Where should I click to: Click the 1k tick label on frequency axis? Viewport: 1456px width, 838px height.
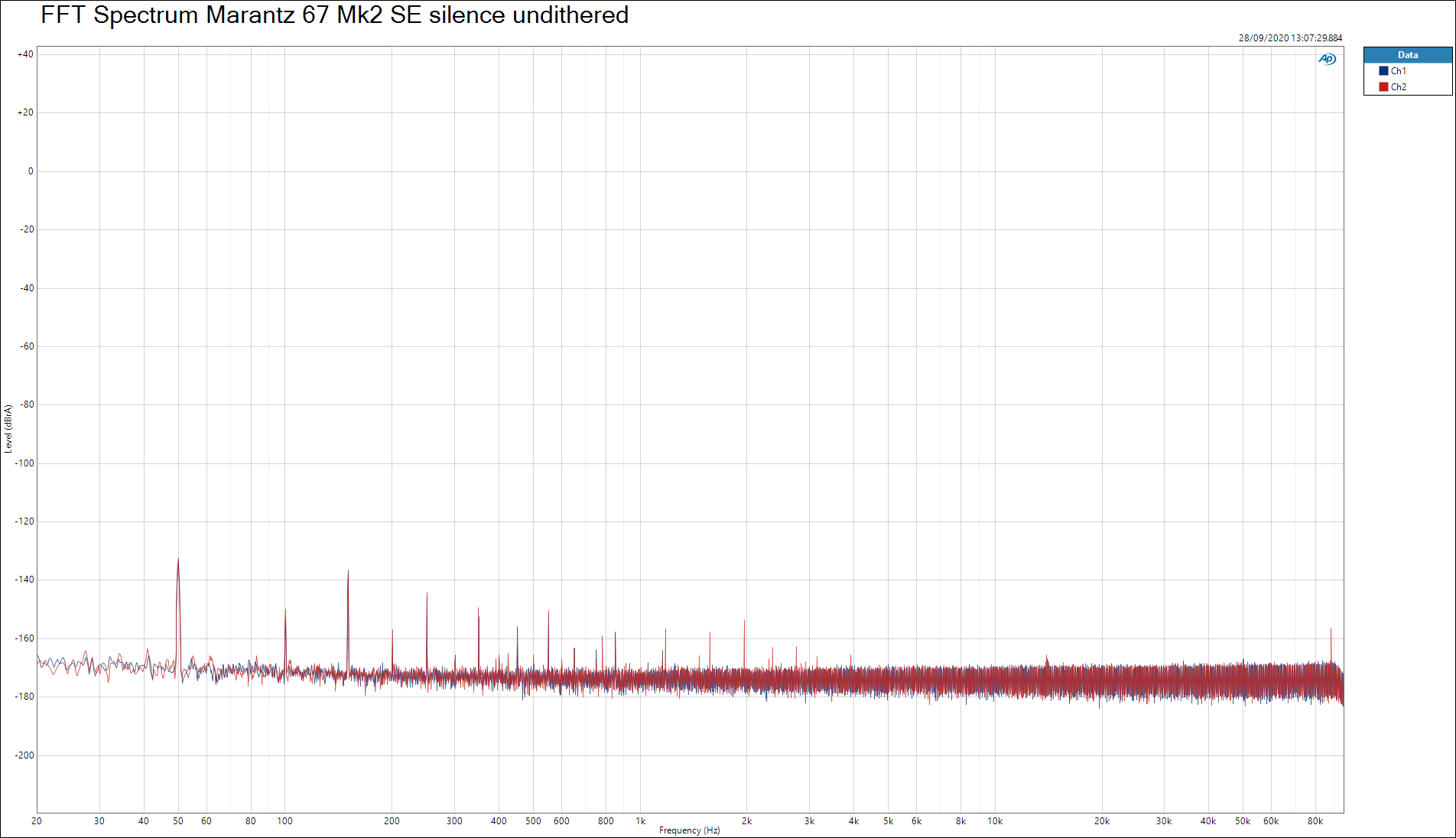click(640, 821)
